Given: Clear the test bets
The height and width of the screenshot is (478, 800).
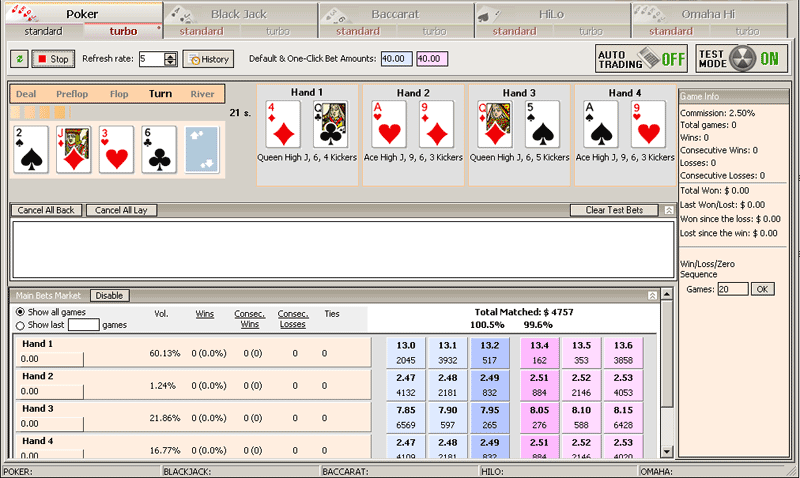Looking at the screenshot, I should (x=614, y=210).
